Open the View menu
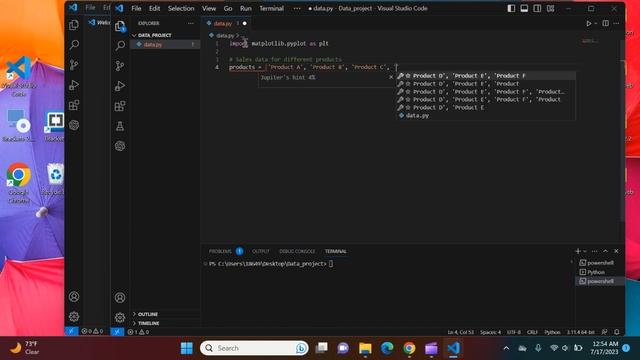Viewport: 640px width, 360px height. click(209, 8)
